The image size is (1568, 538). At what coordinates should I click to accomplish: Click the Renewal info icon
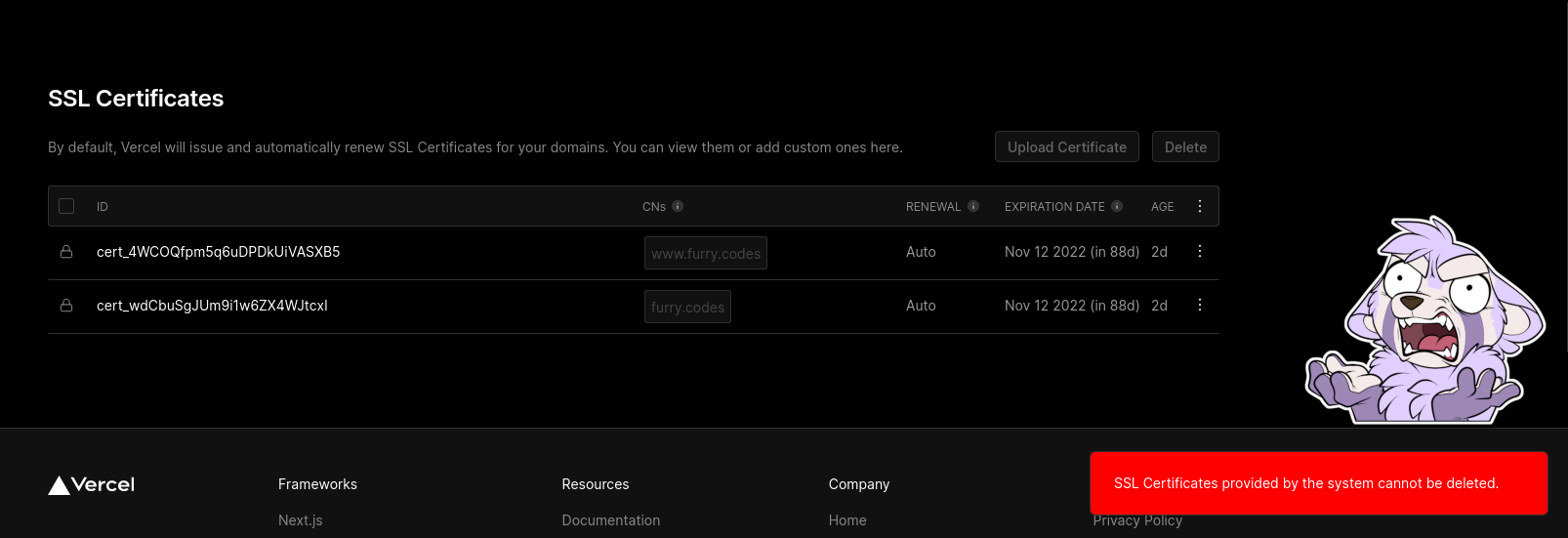[973, 206]
